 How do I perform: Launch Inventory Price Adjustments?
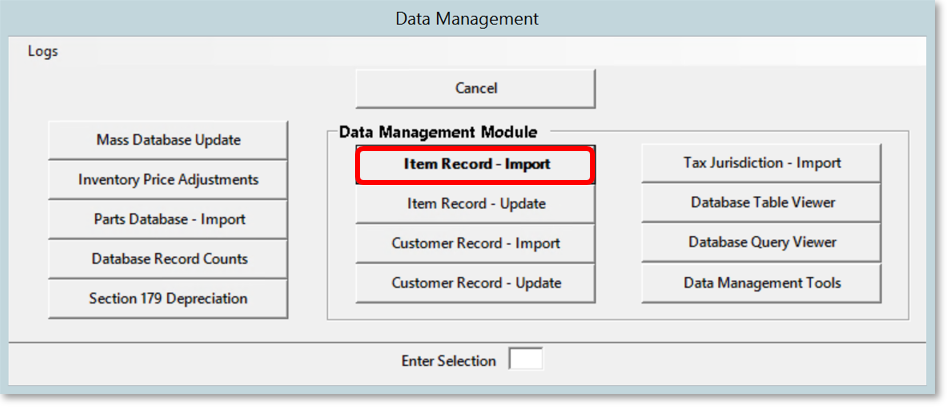click(x=168, y=180)
